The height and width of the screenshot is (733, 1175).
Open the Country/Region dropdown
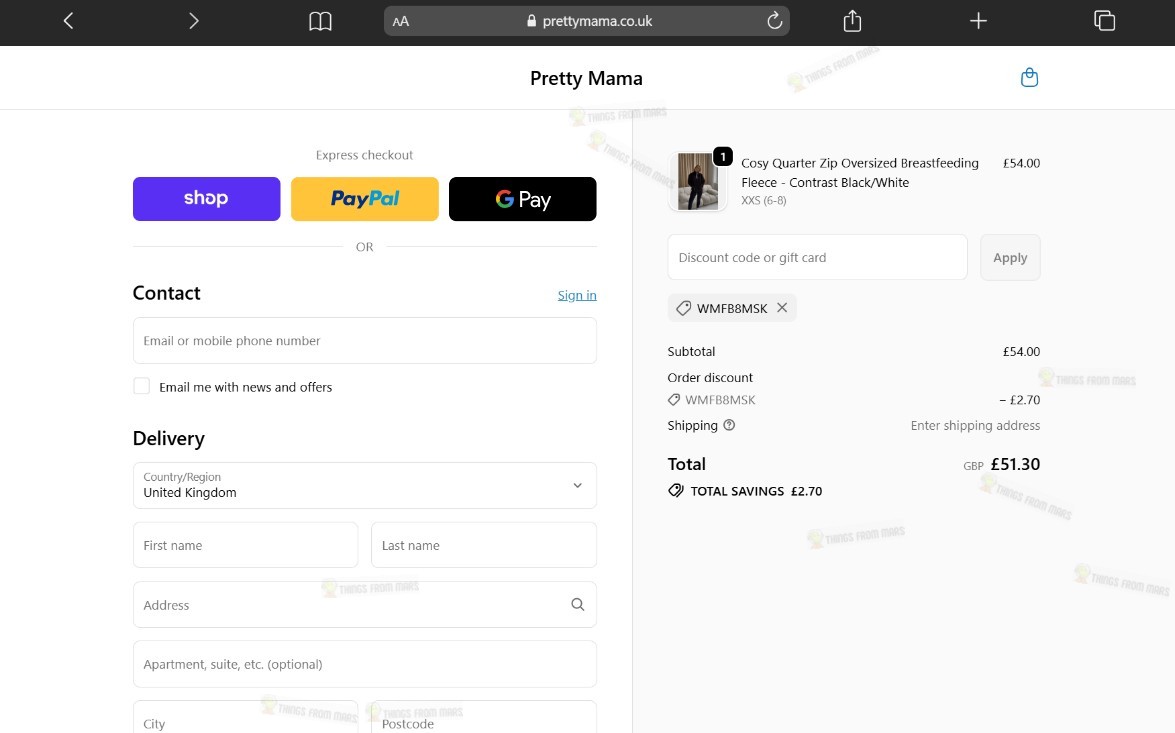[364, 485]
